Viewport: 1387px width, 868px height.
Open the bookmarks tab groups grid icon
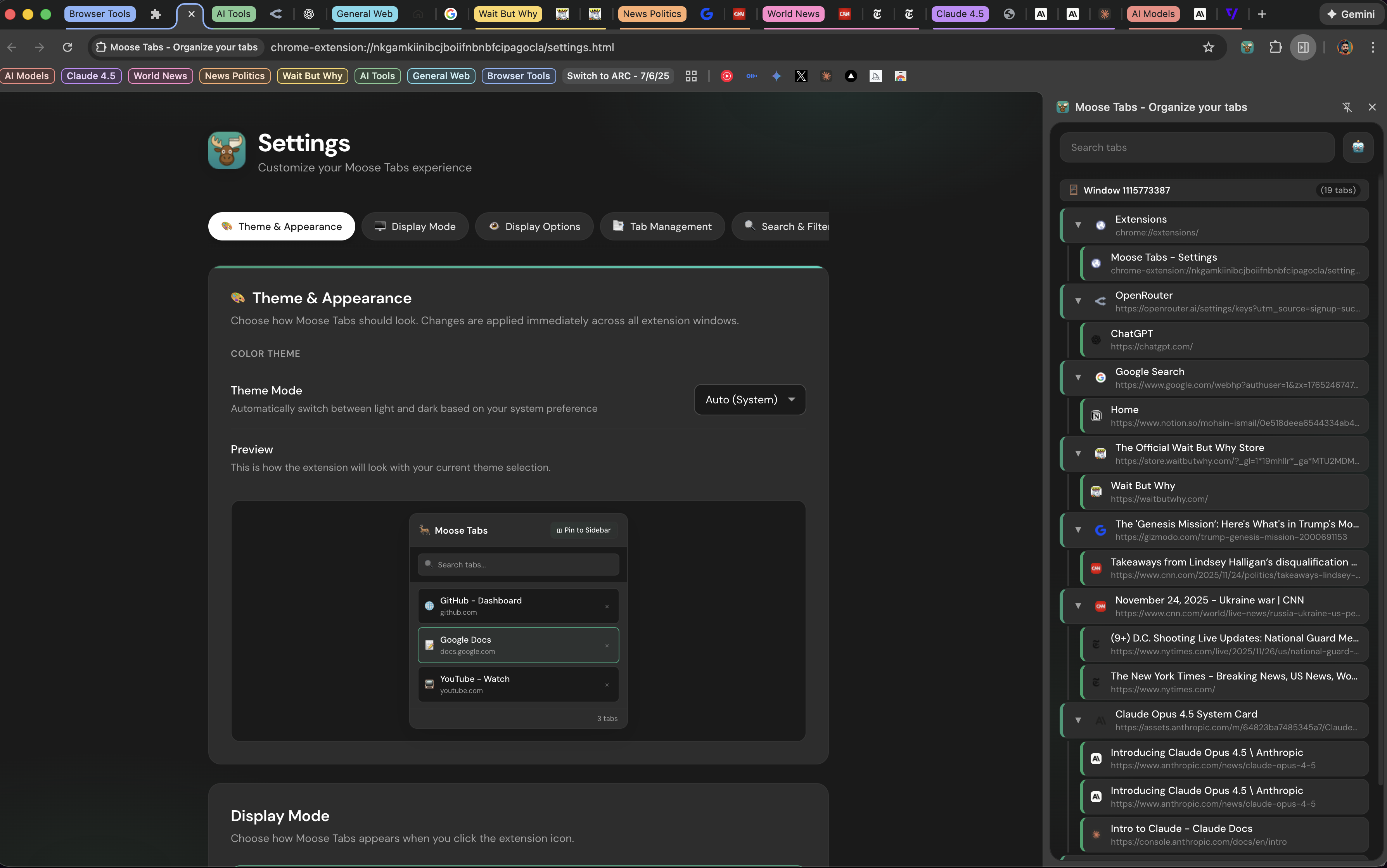pyautogui.click(x=691, y=76)
